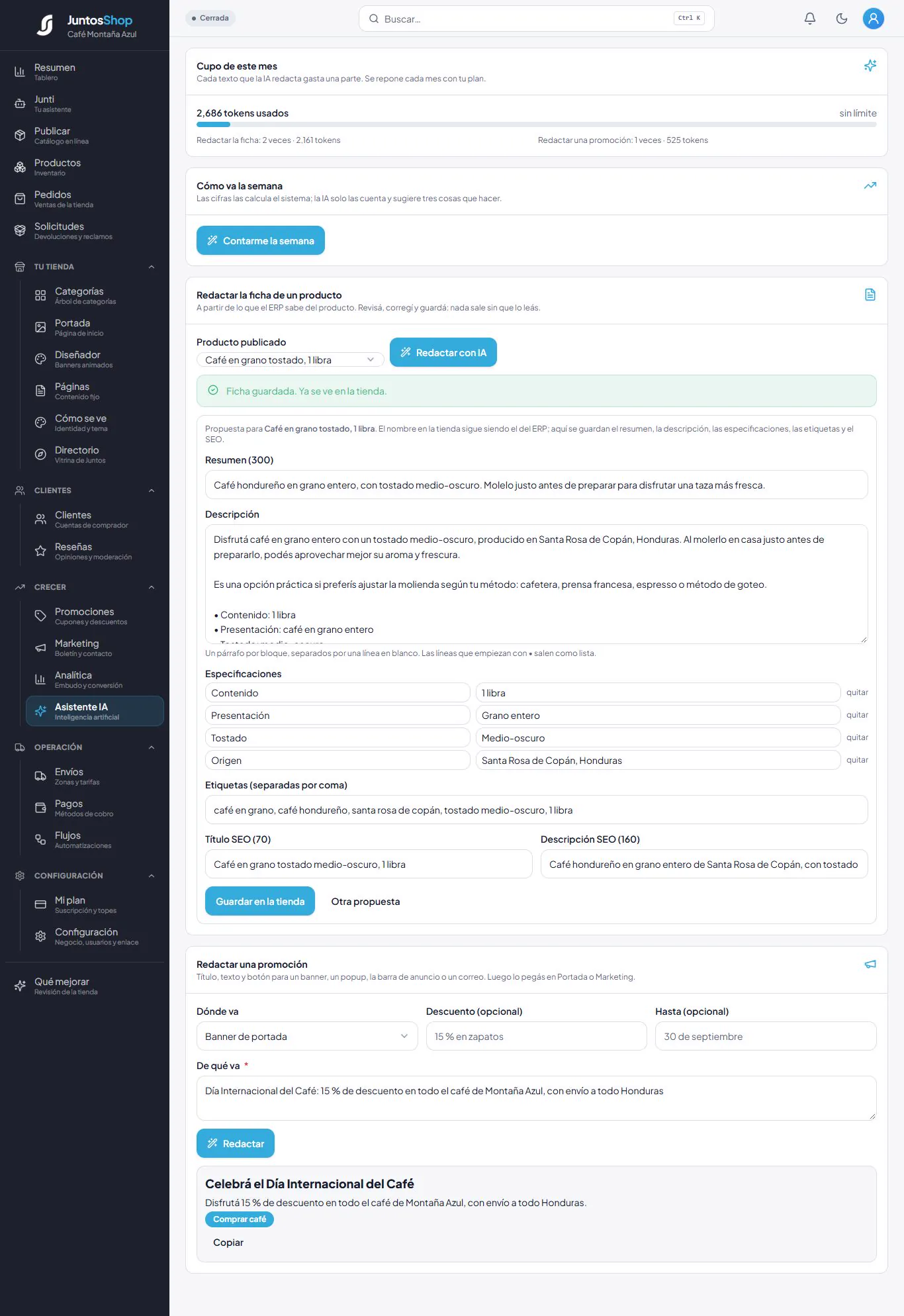Click the Pagos wallet icon
This screenshot has width=904, height=1316.
click(40, 808)
